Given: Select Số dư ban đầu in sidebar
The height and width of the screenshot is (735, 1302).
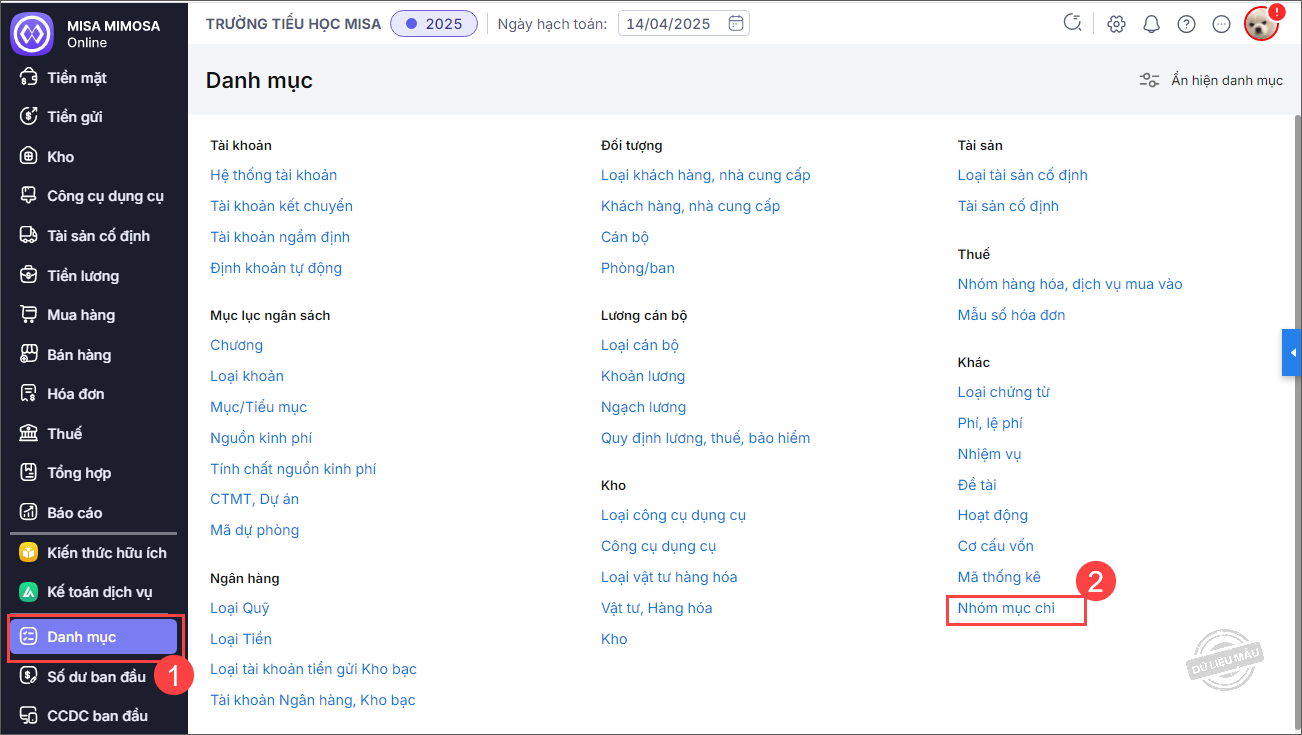Looking at the screenshot, I should point(96,677).
